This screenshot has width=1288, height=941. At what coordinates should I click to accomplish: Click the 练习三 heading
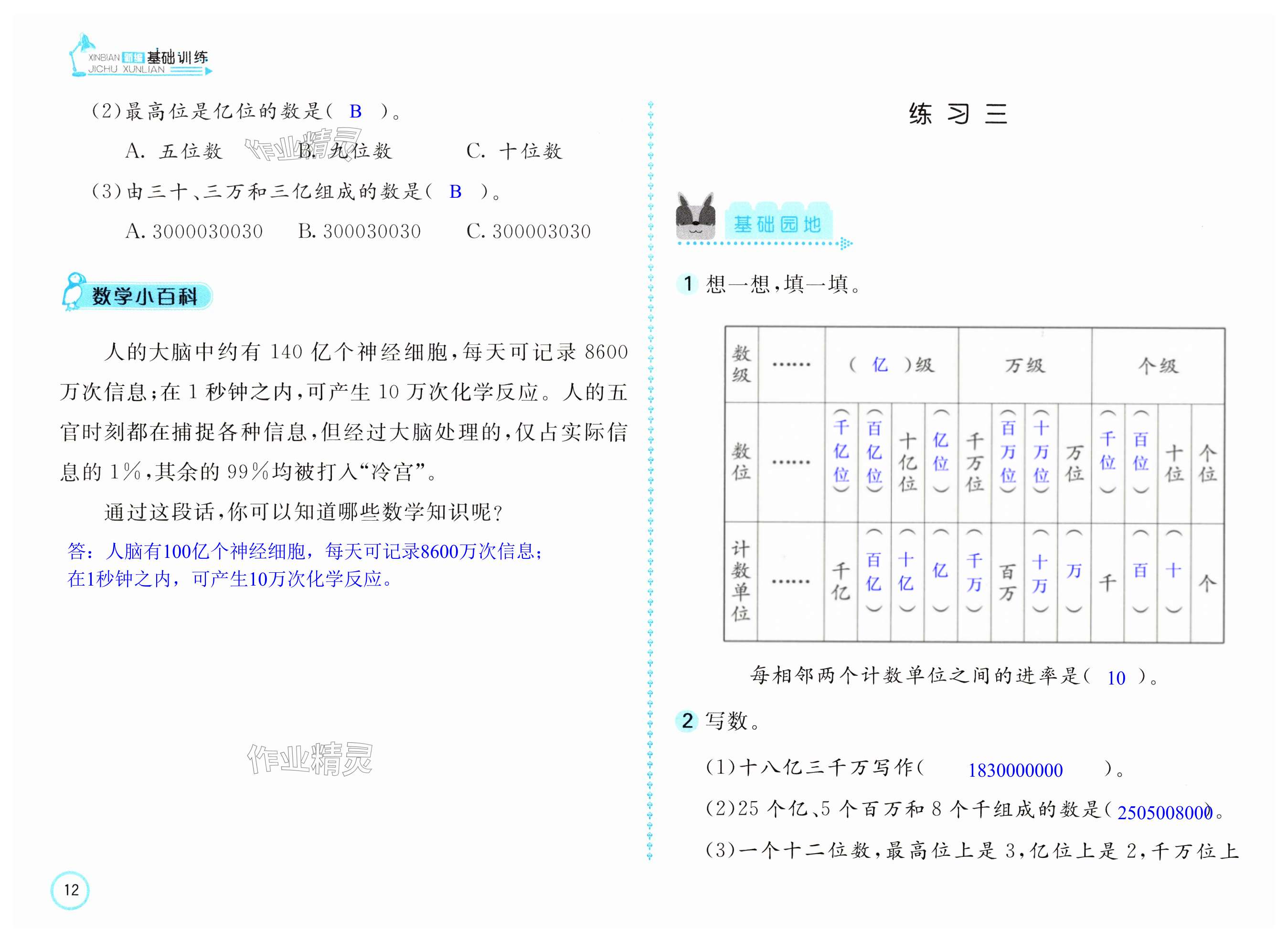(958, 114)
